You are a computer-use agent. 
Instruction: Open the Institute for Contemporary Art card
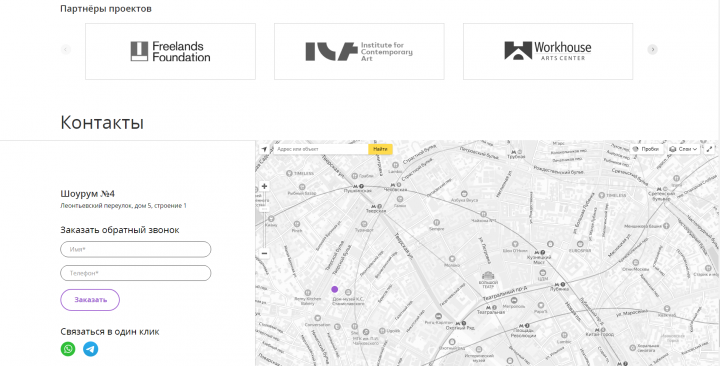359,51
